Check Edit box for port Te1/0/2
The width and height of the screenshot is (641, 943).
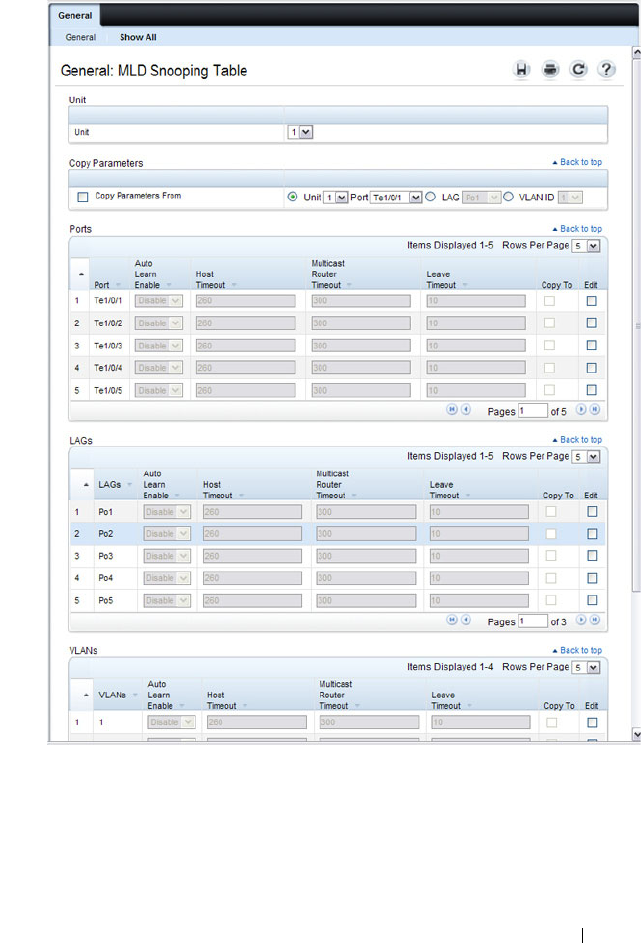click(x=592, y=323)
